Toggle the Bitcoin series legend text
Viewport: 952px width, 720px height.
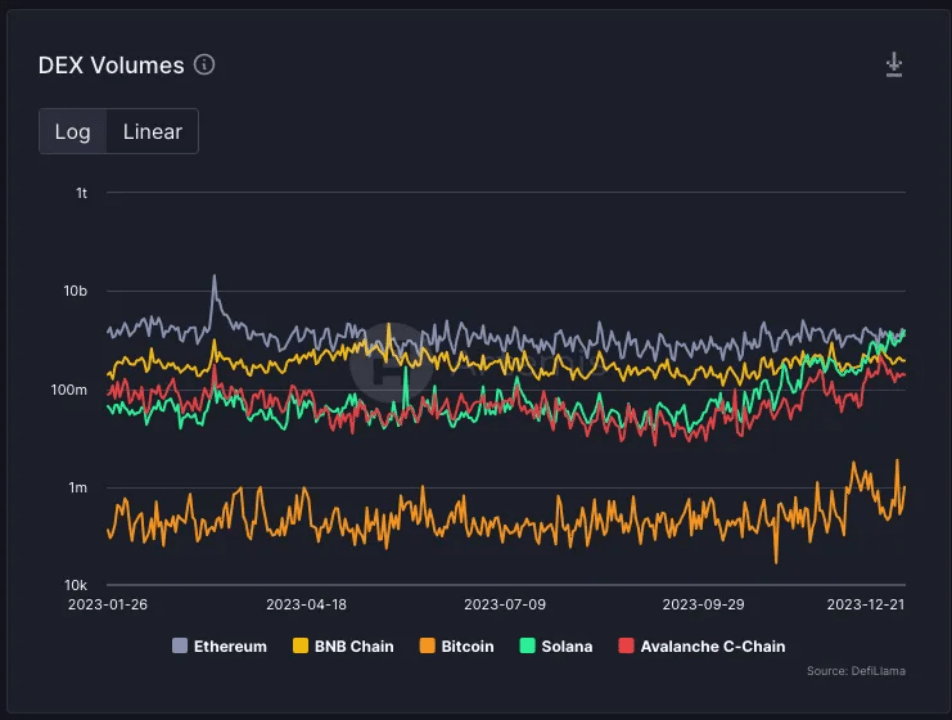tap(467, 646)
